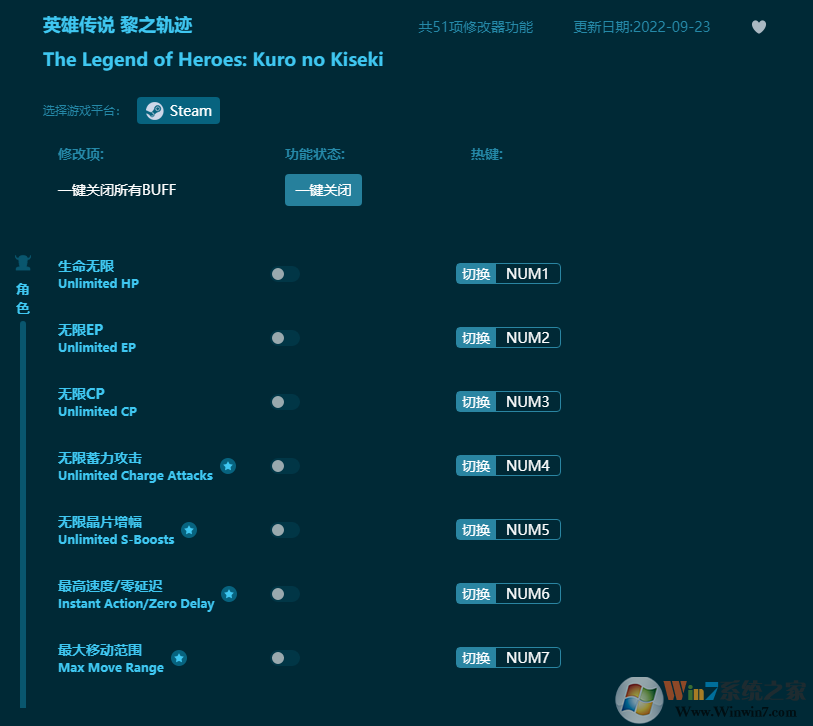The height and width of the screenshot is (726, 813).
Task: Switch to the 角色 category tab
Action: coord(22,297)
